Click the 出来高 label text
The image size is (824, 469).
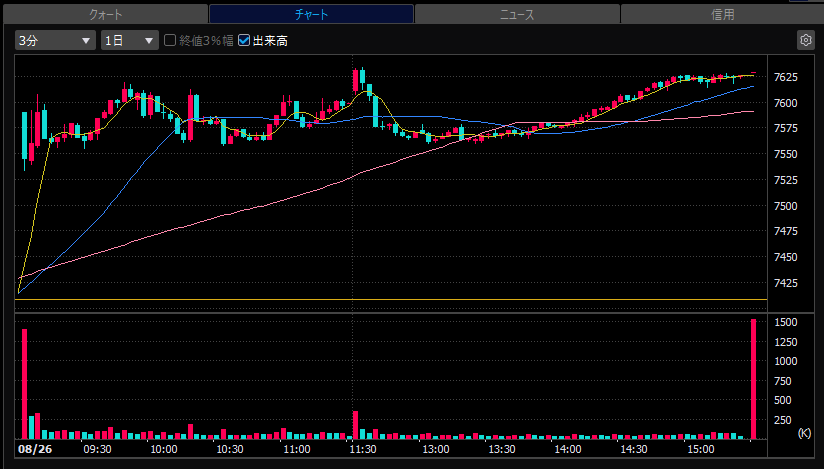pyautogui.click(x=270, y=40)
